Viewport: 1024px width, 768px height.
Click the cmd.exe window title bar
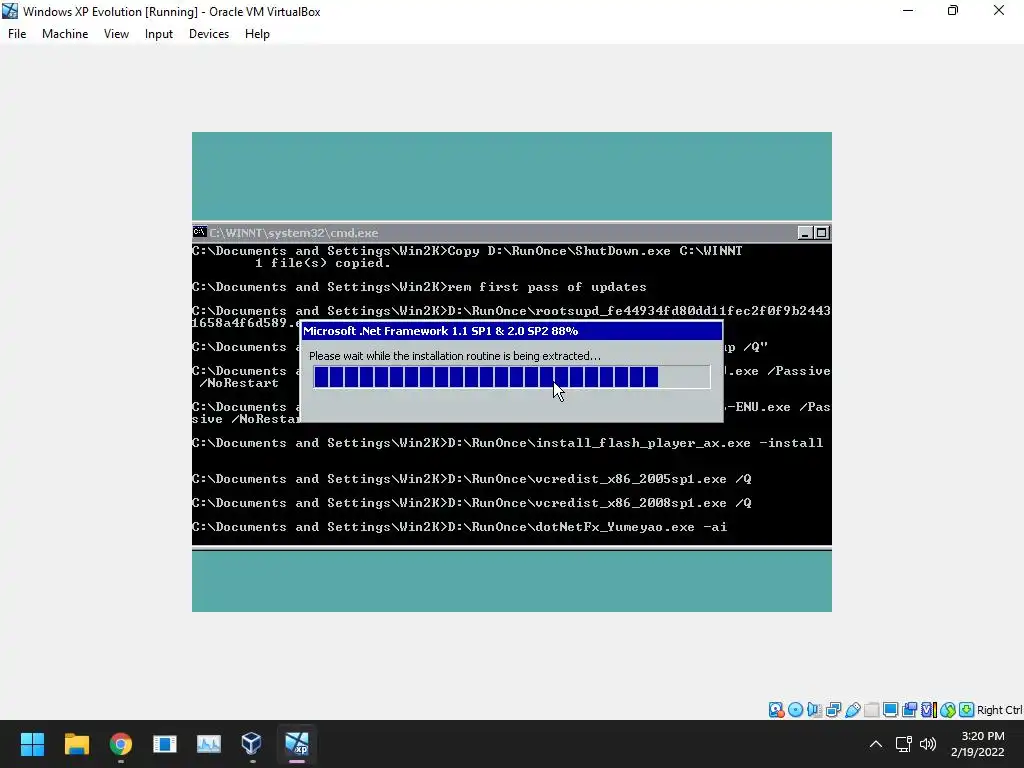511,232
